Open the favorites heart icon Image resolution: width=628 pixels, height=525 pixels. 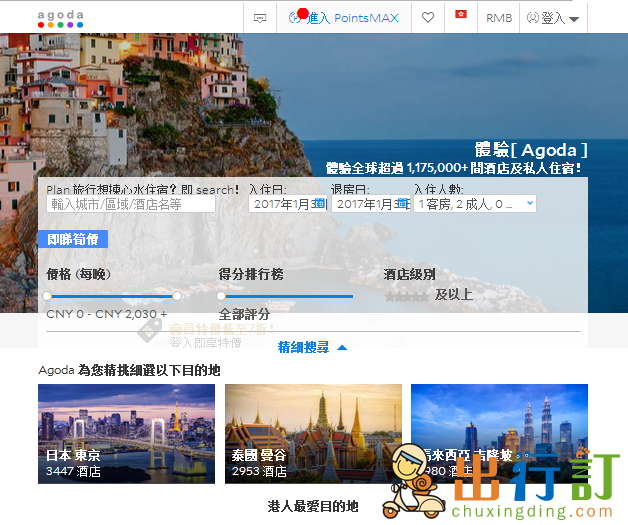point(428,17)
